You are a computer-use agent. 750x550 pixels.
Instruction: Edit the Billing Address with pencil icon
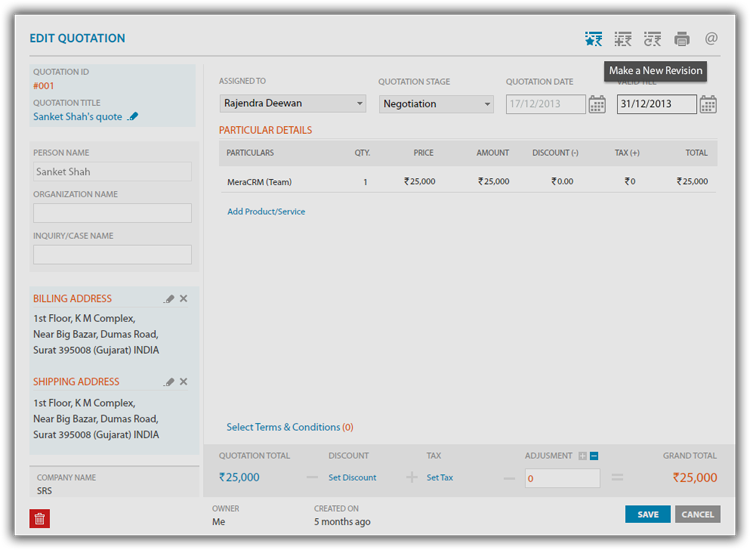[x=169, y=299]
